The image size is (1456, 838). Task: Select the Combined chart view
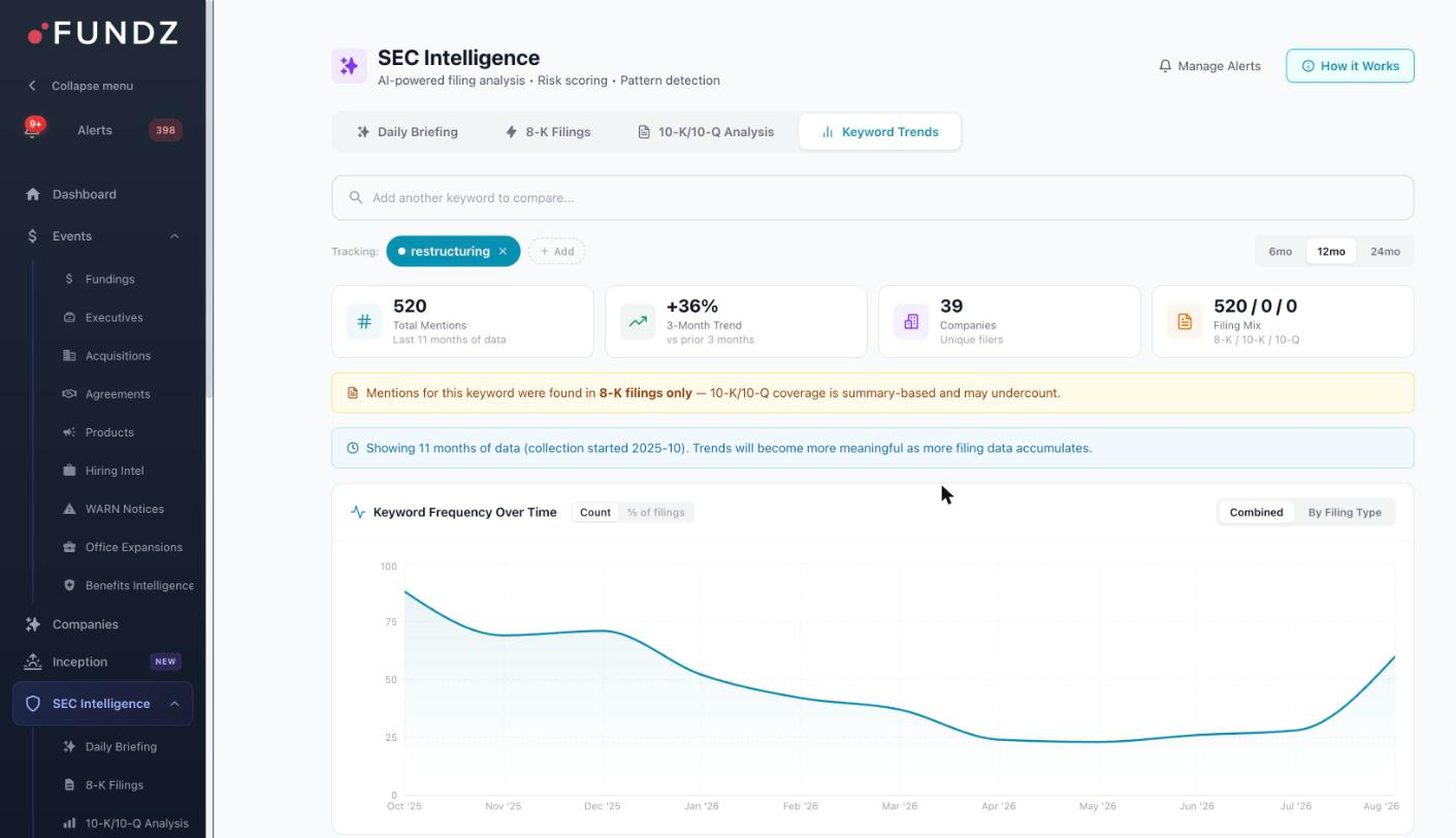click(x=1256, y=512)
